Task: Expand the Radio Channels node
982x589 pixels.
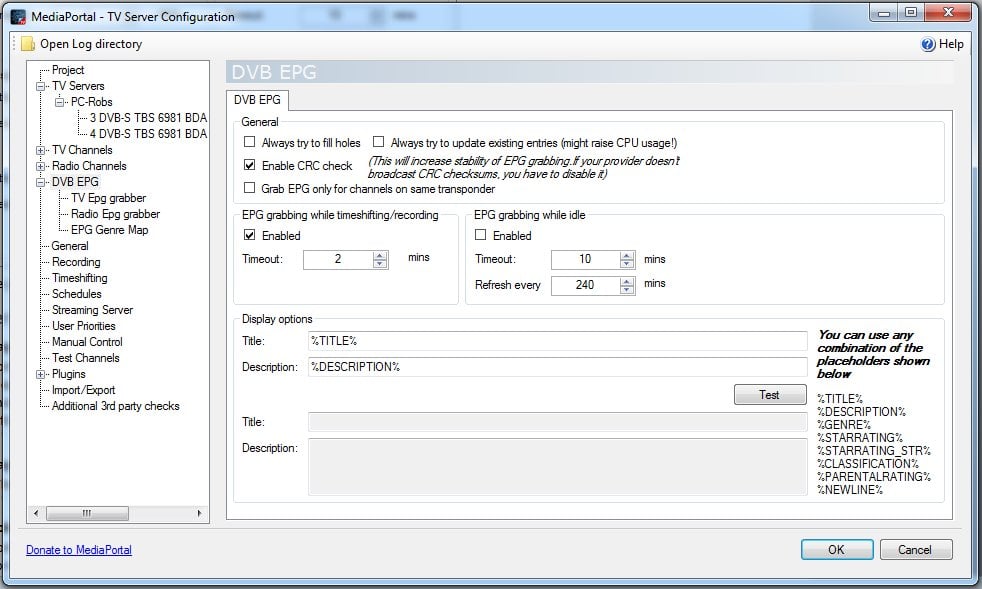Action: pos(41,167)
